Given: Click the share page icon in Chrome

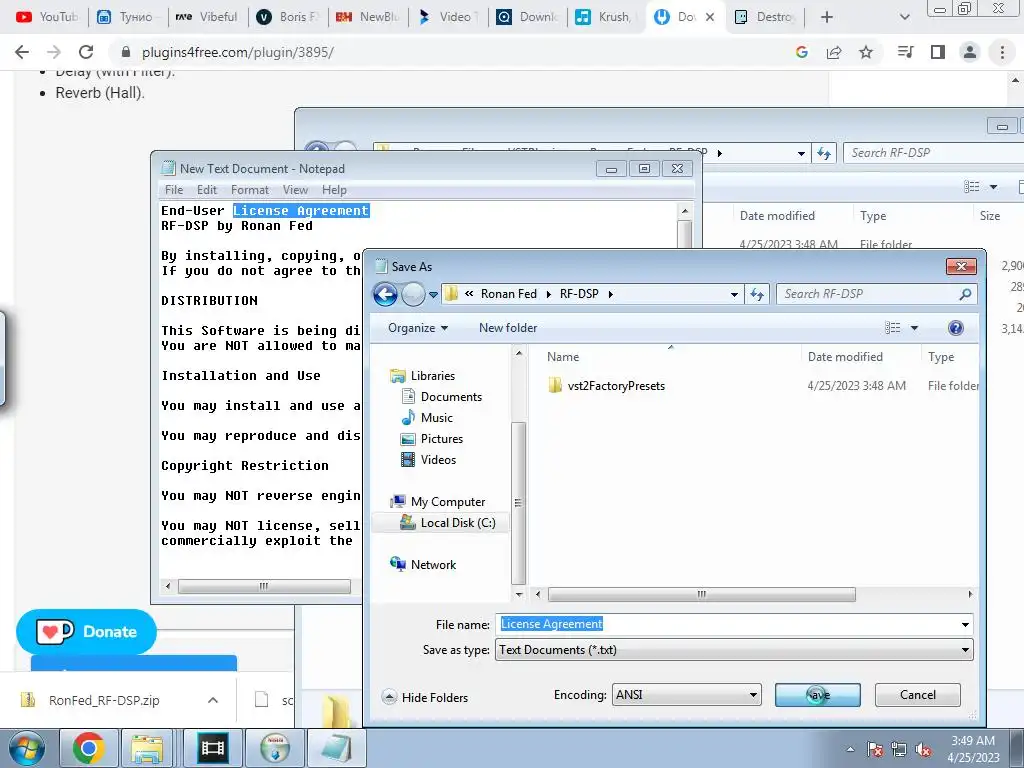Looking at the screenshot, I should click(x=834, y=52).
